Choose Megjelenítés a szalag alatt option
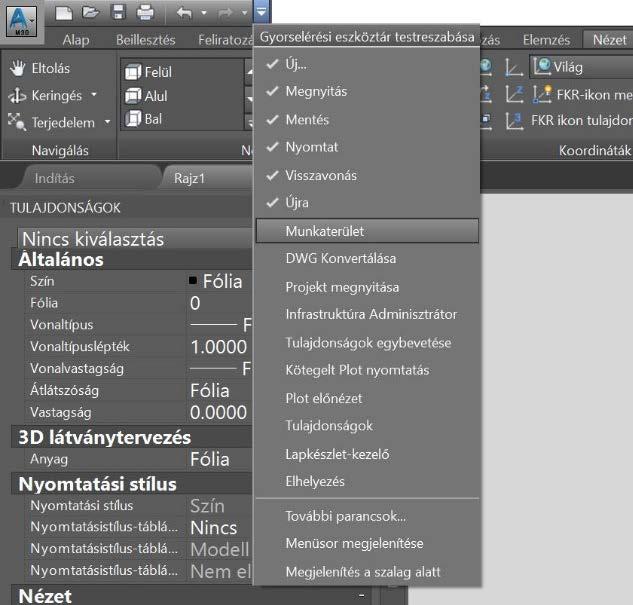The width and height of the screenshot is (633, 605). pos(367,572)
